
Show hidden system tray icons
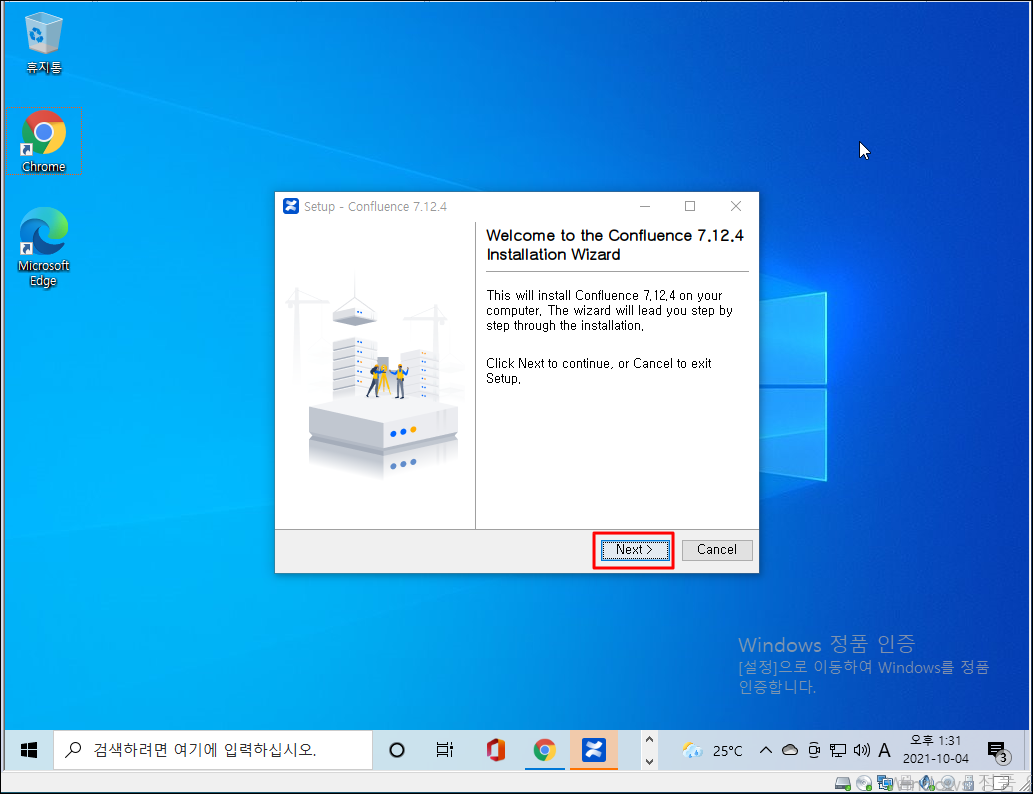(x=766, y=750)
